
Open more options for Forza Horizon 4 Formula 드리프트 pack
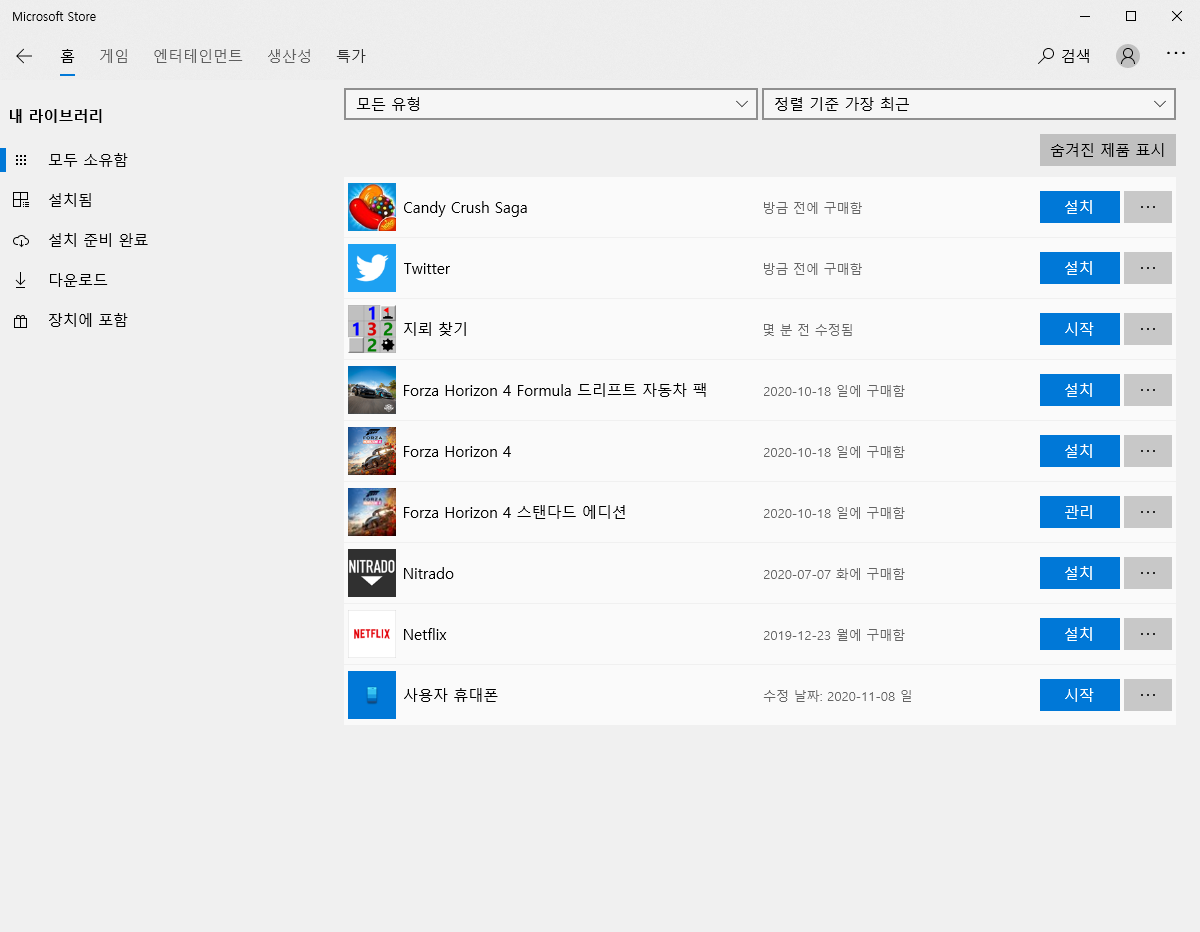click(1148, 390)
